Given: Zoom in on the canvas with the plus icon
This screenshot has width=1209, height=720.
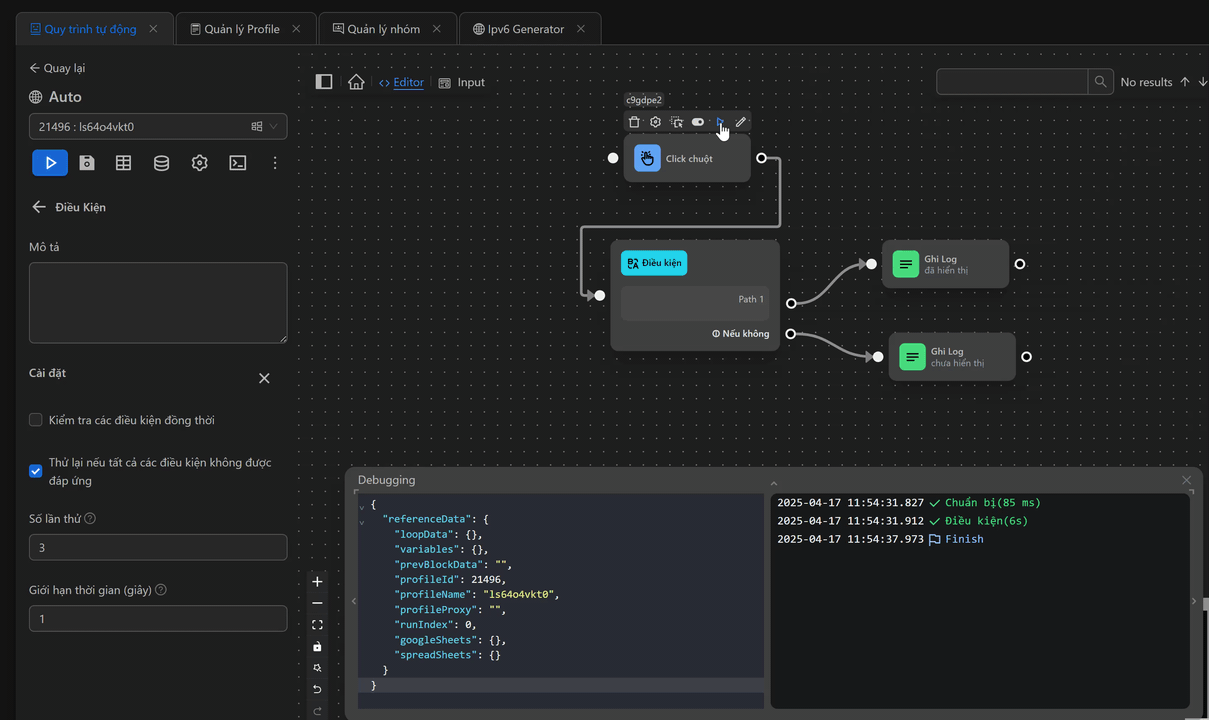Looking at the screenshot, I should [x=317, y=582].
